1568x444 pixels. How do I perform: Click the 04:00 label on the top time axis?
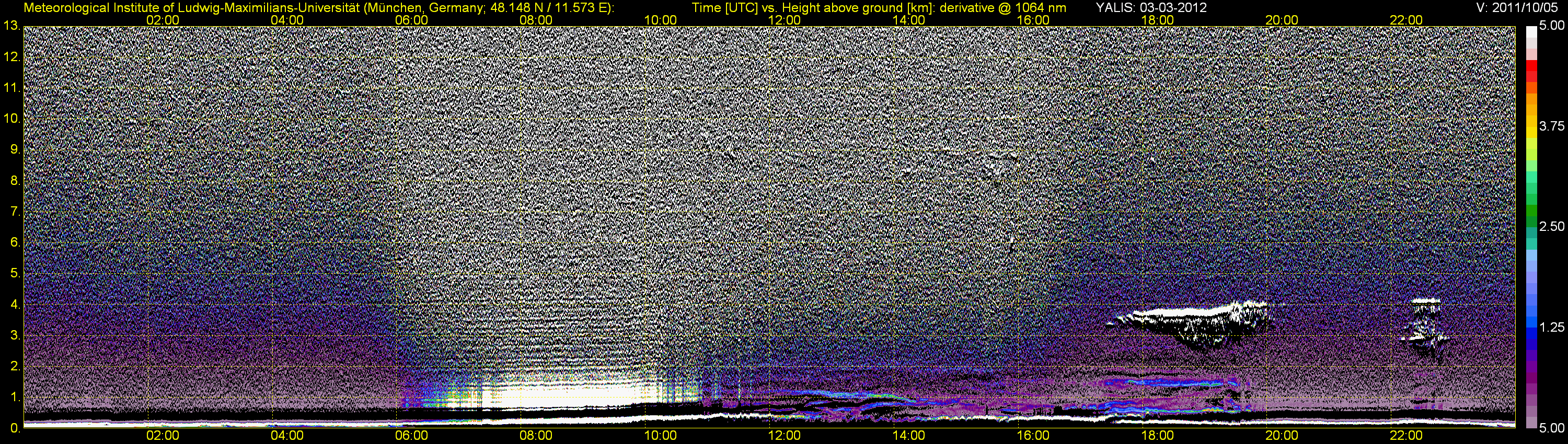tap(287, 20)
